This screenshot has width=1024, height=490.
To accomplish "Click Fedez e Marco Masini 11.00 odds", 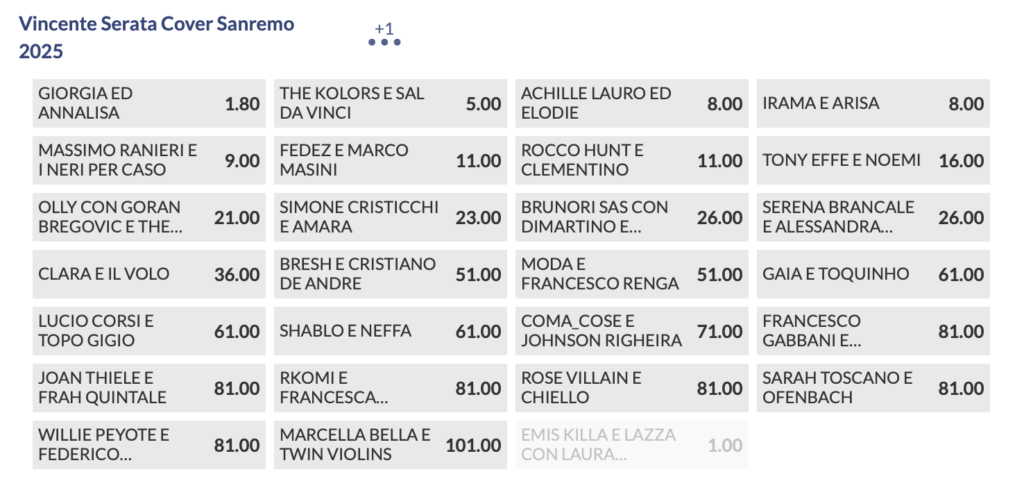I will point(390,160).
